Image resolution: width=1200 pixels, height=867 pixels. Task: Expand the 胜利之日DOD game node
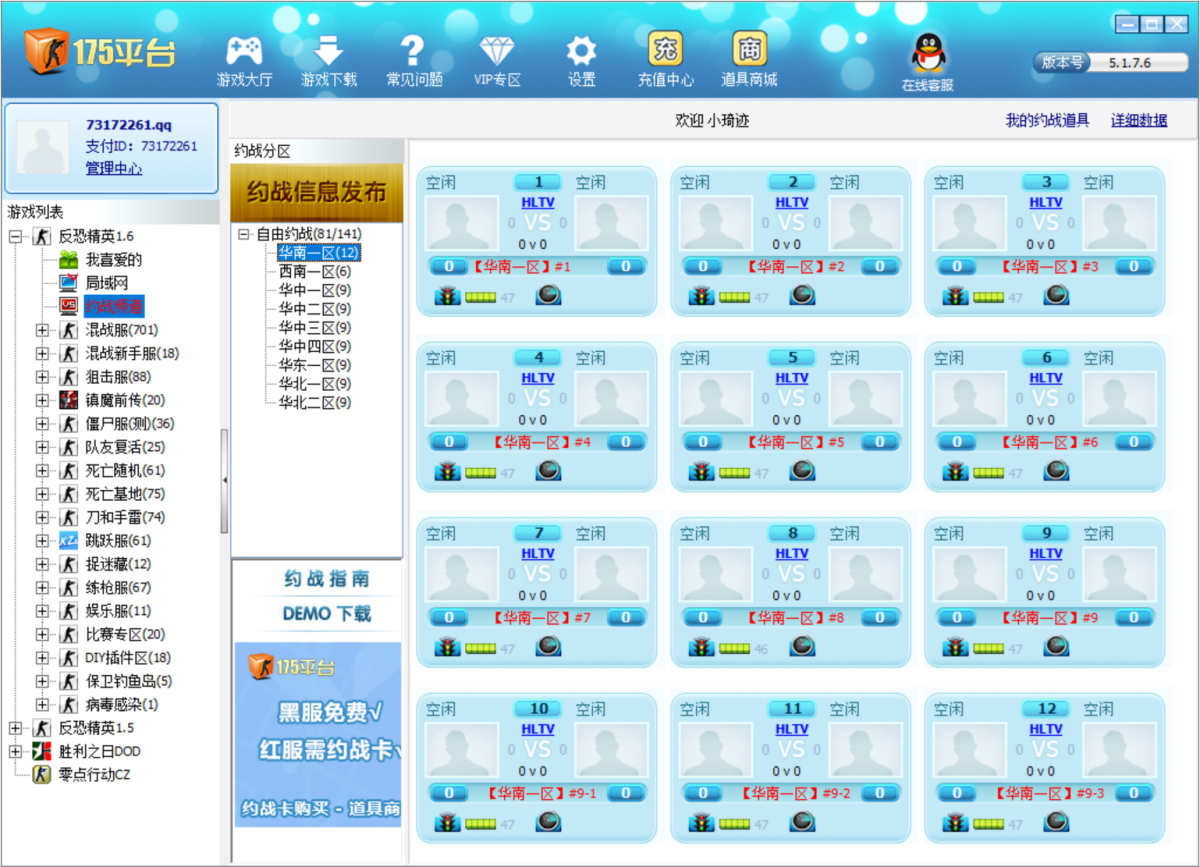pyautogui.click(x=16, y=751)
